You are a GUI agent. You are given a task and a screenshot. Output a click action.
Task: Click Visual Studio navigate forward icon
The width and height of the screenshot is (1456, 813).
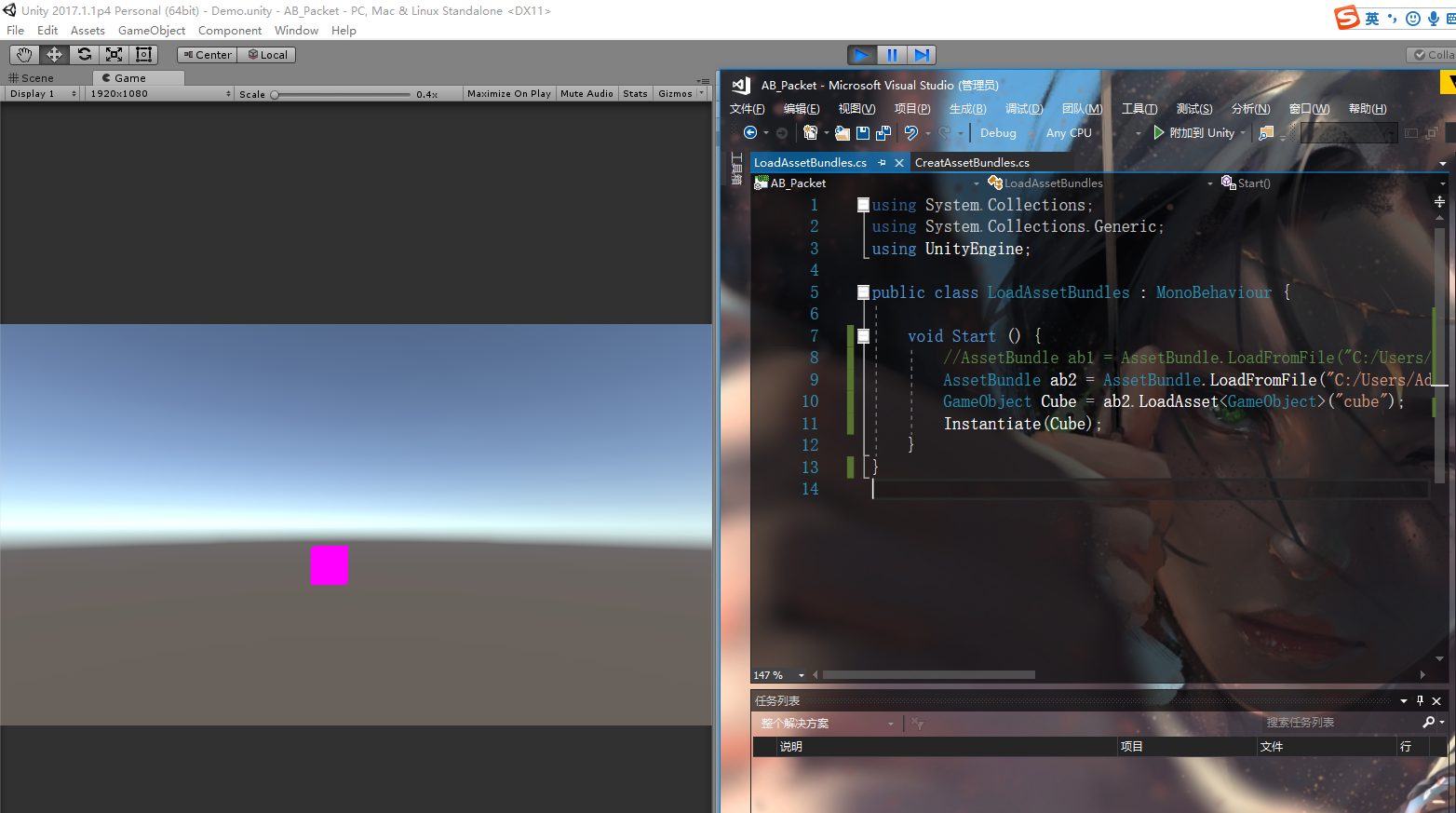click(782, 133)
